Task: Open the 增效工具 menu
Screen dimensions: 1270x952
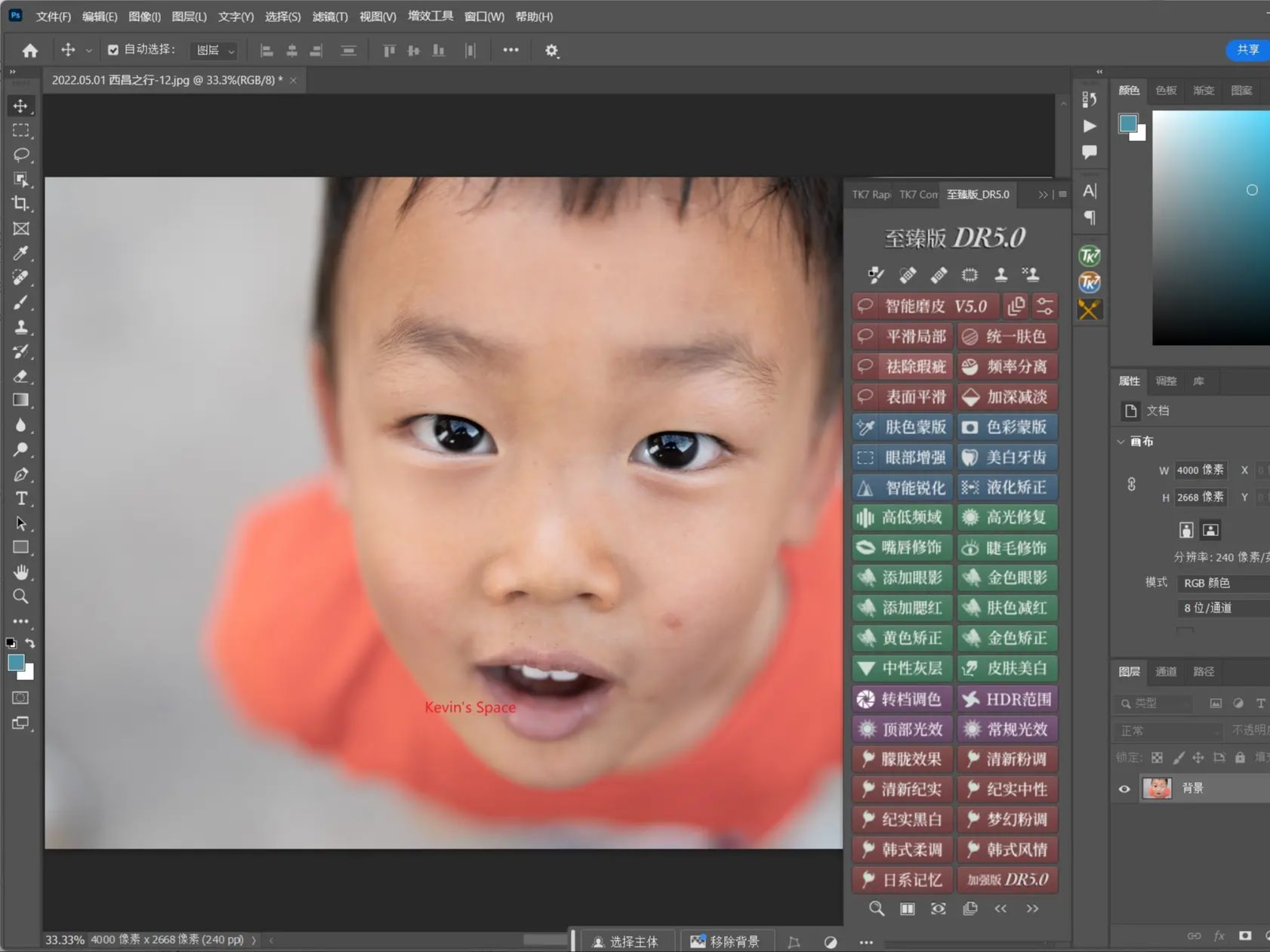Action: pos(430,17)
